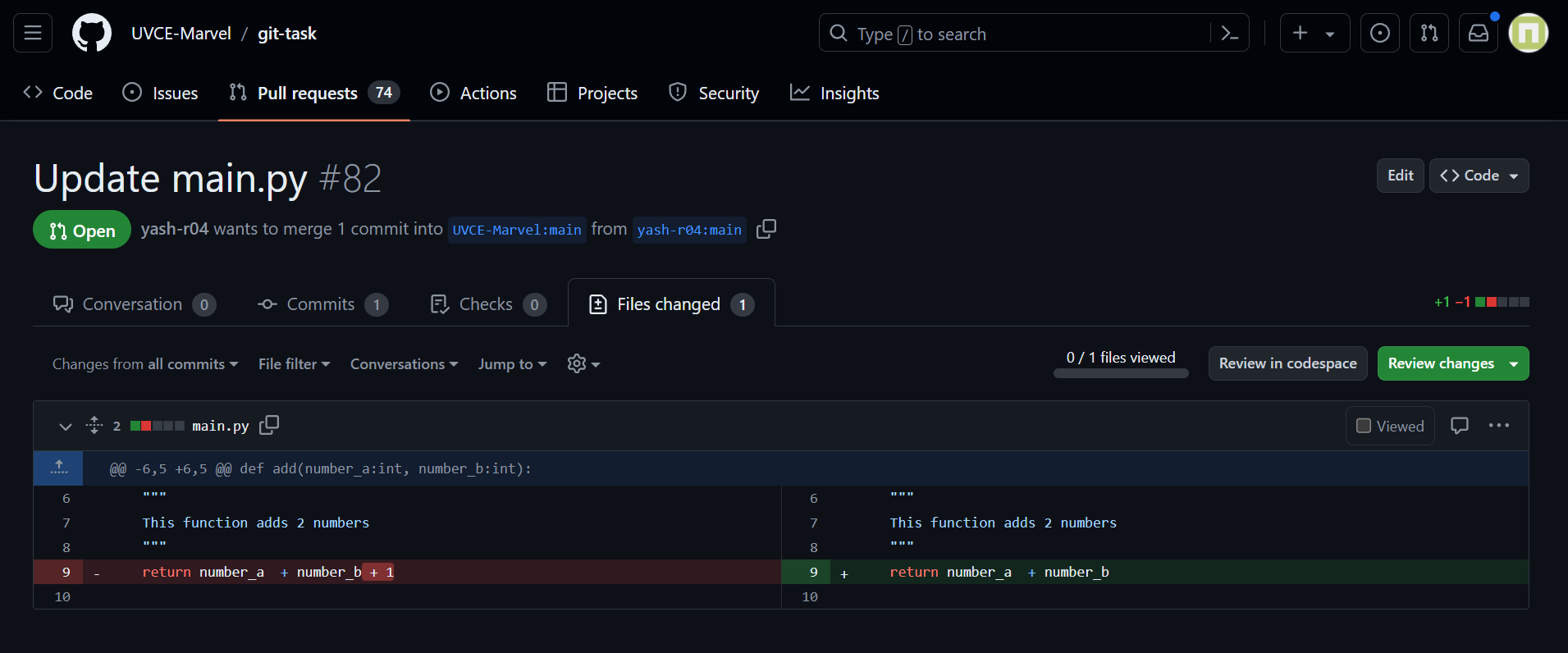Image resolution: width=1568 pixels, height=653 pixels.
Task: Open the Checks tab
Action: tap(488, 304)
